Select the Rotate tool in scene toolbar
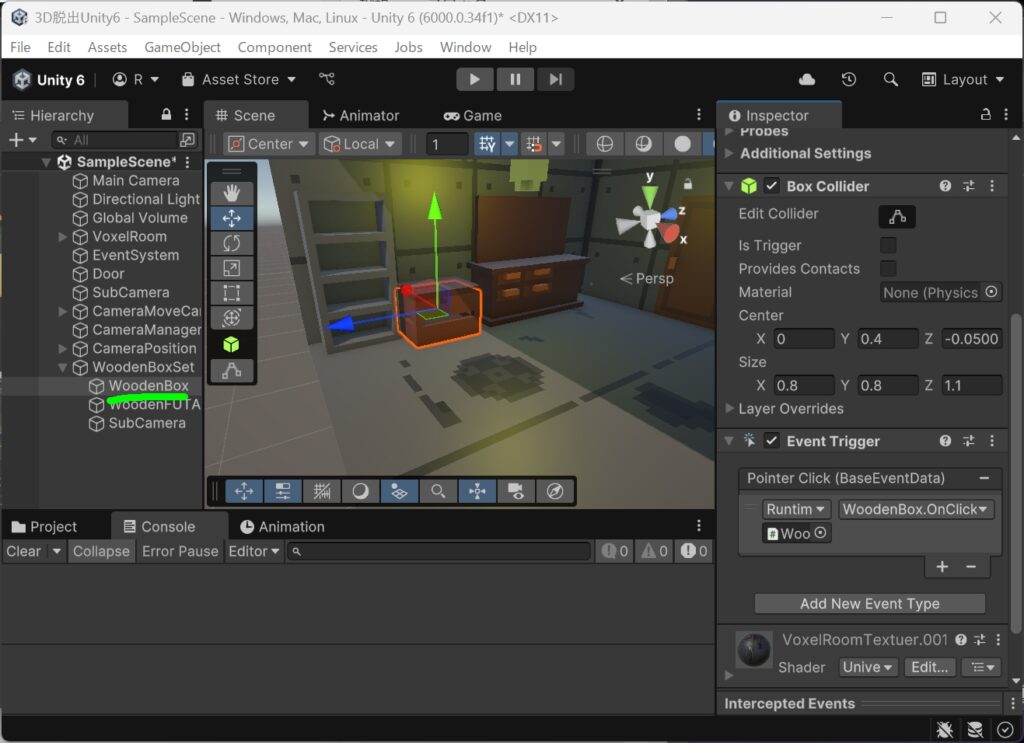The height and width of the screenshot is (743, 1024). coord(232,243)
